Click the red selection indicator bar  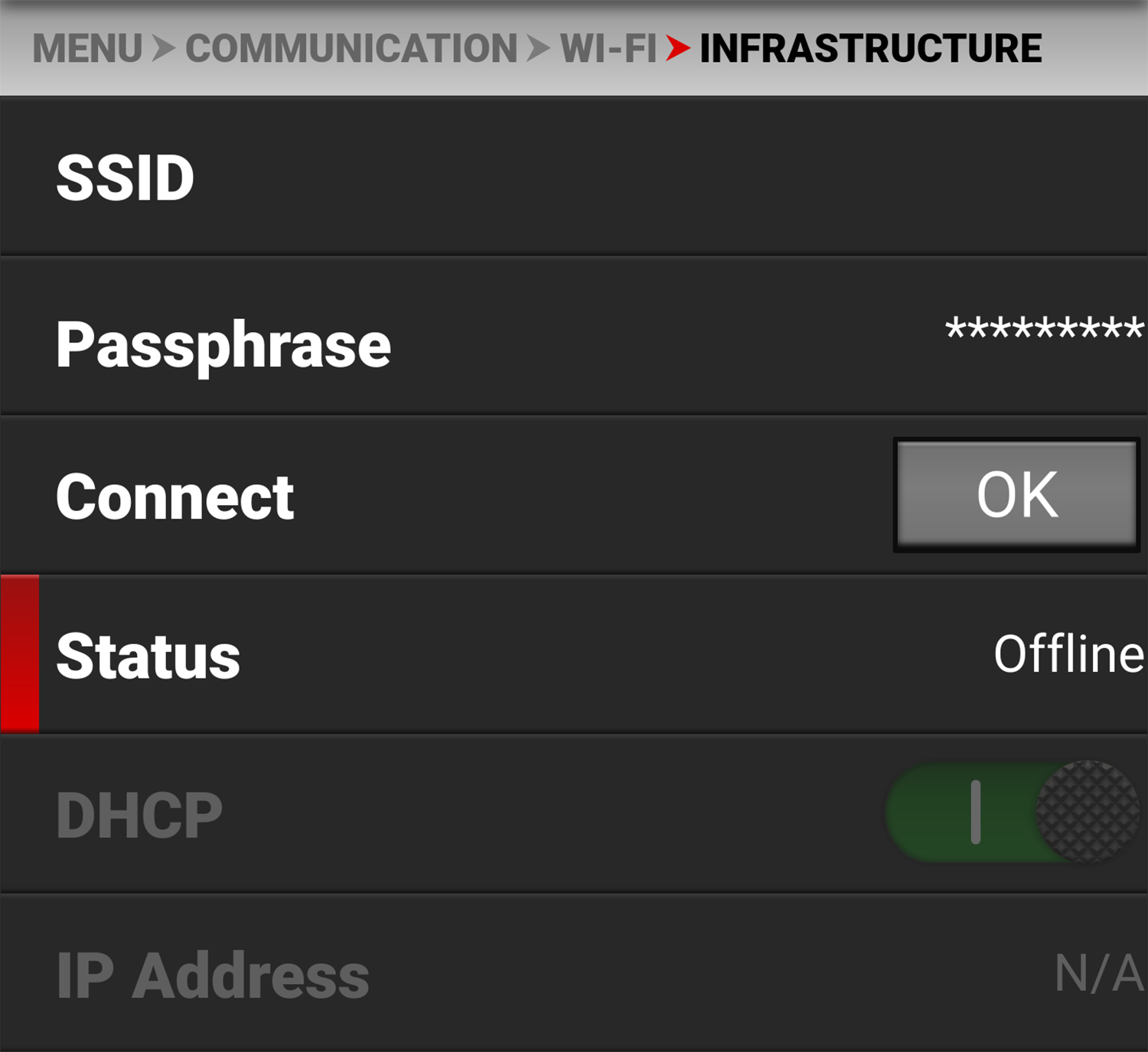point(20,654)
